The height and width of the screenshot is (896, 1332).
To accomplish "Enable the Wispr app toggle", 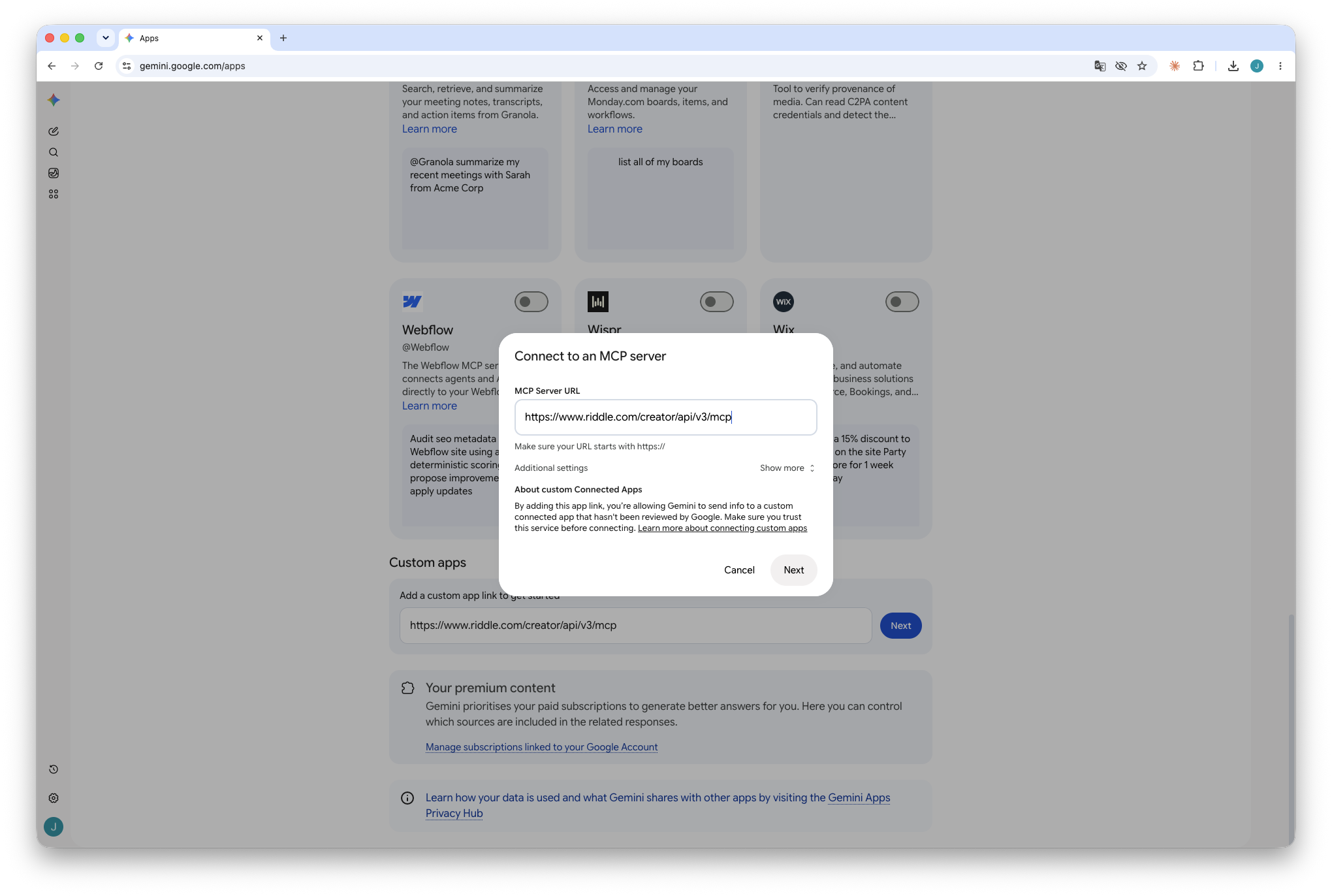I will pyautogui.click(x=717, y=302).
